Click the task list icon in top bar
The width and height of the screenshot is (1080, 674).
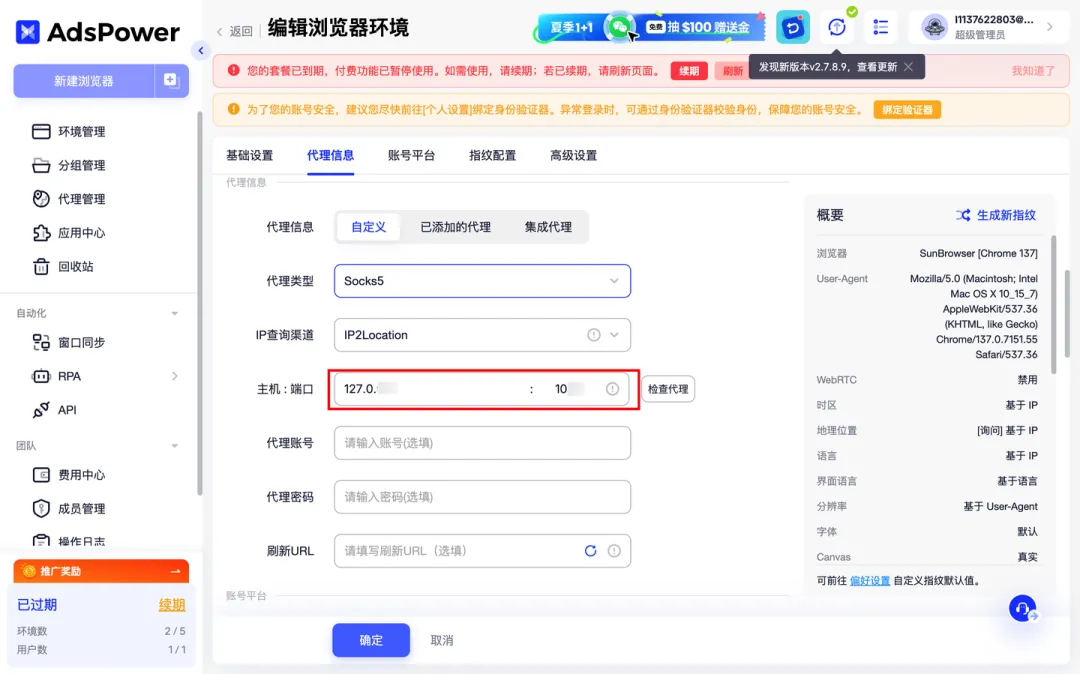881,27
